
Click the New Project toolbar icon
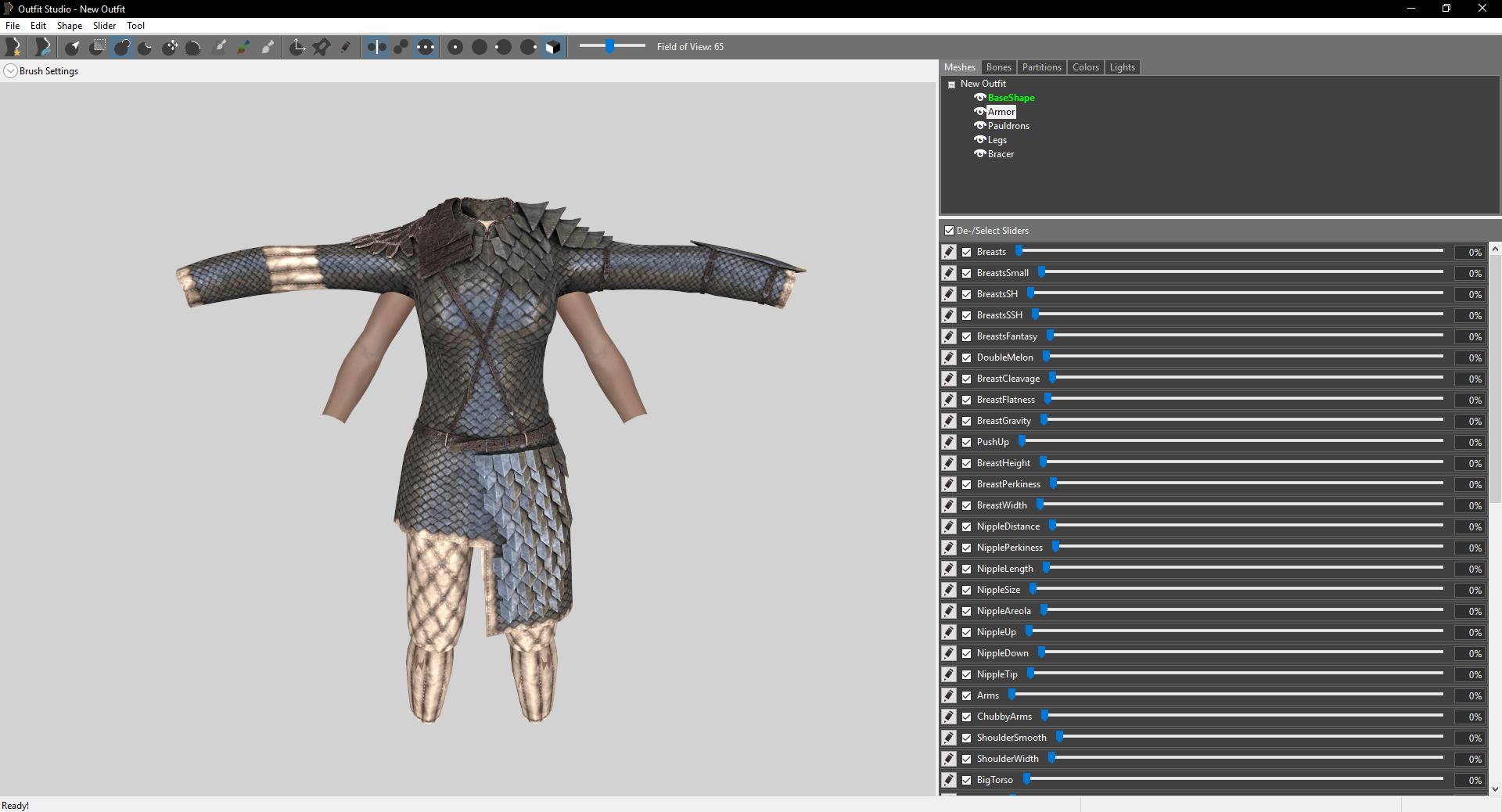click(13, 47)
